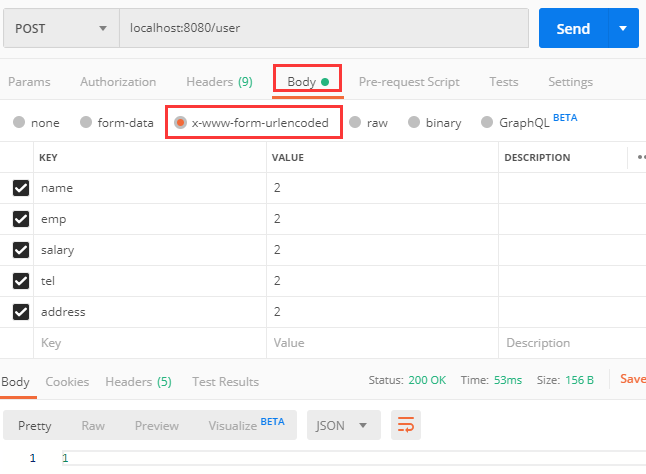Click the salary key cell

(x=150, y=250)
